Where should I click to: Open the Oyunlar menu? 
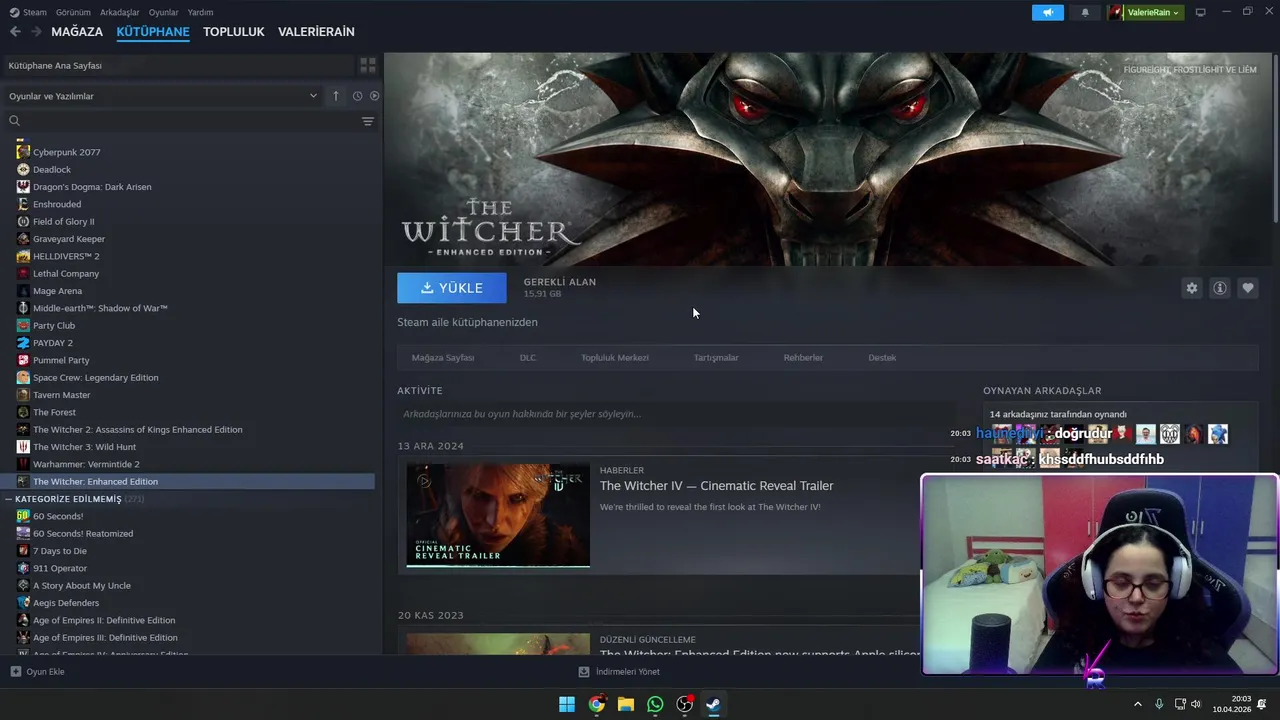tap(163, 12)
